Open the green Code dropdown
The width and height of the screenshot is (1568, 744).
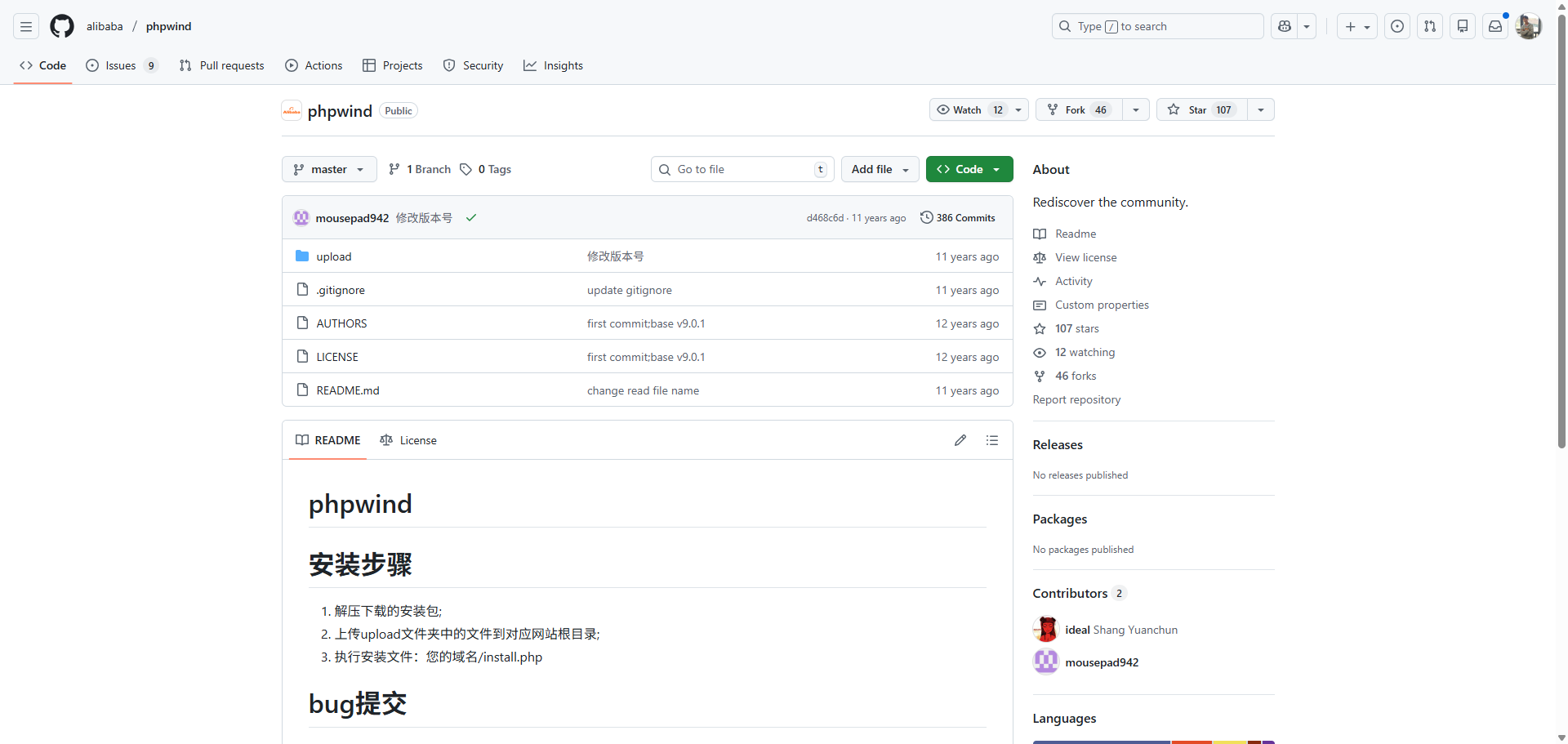pos(969,169)
